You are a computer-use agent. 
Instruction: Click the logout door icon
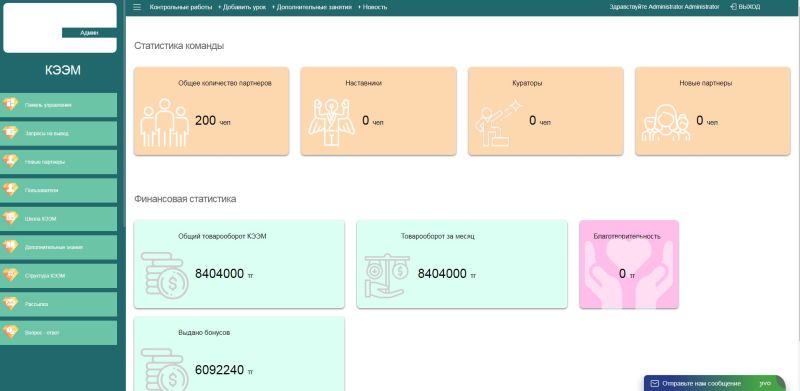pos(733,7)
